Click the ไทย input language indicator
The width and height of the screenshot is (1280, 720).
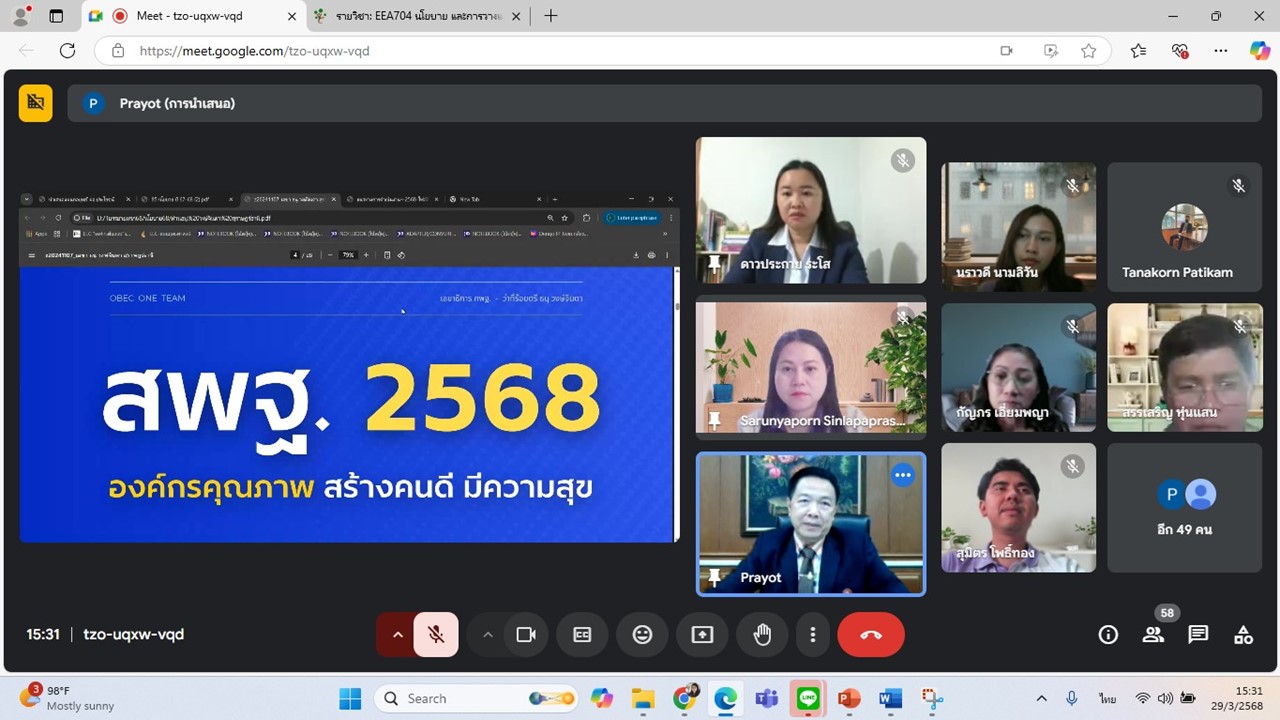coord(1108,698)
